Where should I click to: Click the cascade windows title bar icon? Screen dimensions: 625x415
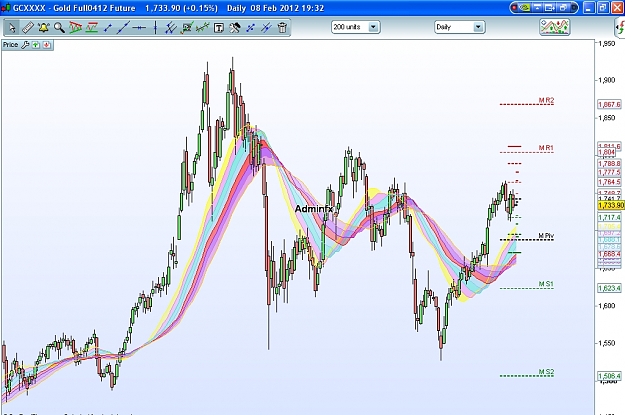[x=564, y=8]
